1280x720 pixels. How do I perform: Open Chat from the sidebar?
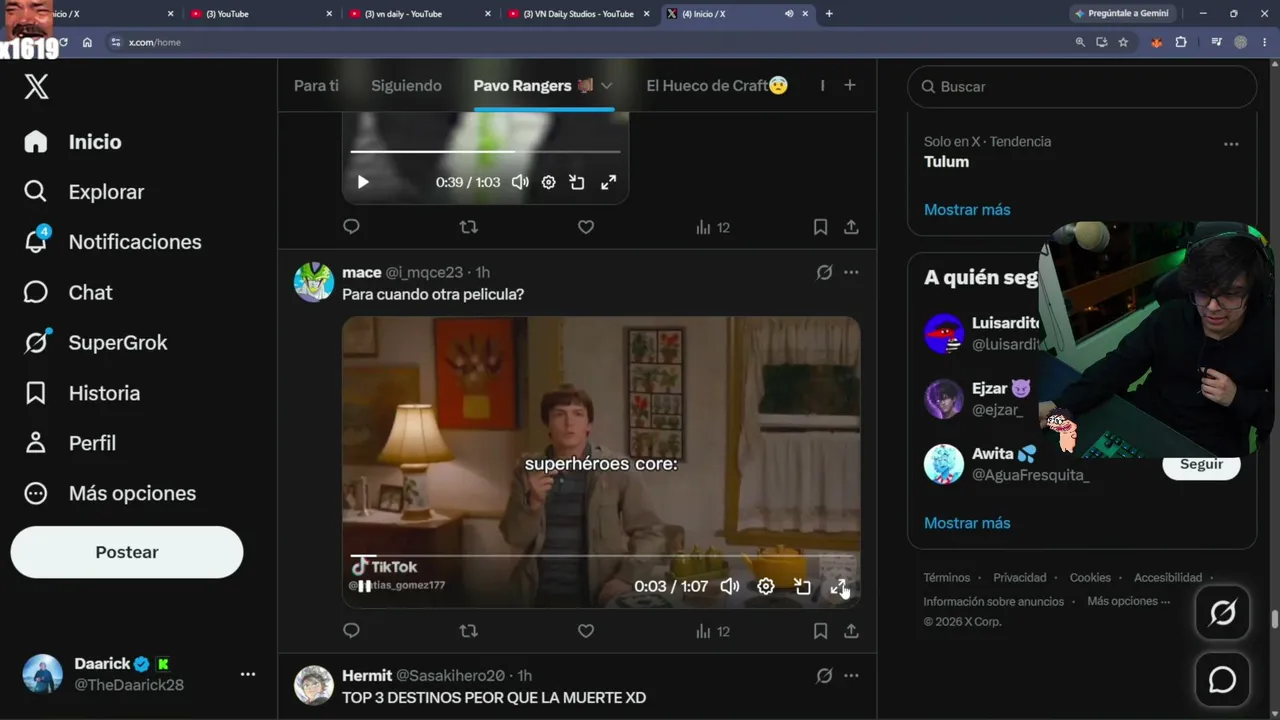[x=68, y=292]
